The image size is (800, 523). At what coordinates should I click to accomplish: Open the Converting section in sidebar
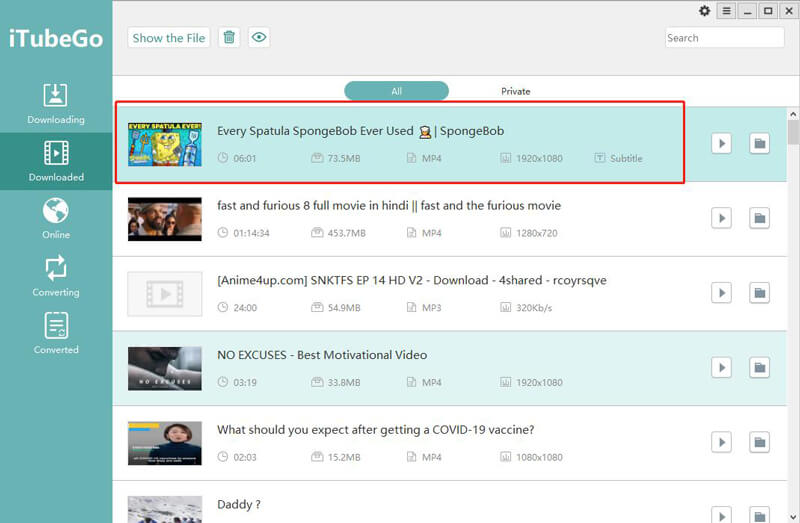point(56,276)
